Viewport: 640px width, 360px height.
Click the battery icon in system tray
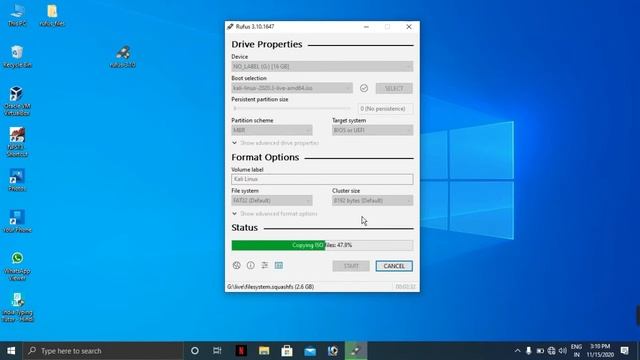[540, 351]
